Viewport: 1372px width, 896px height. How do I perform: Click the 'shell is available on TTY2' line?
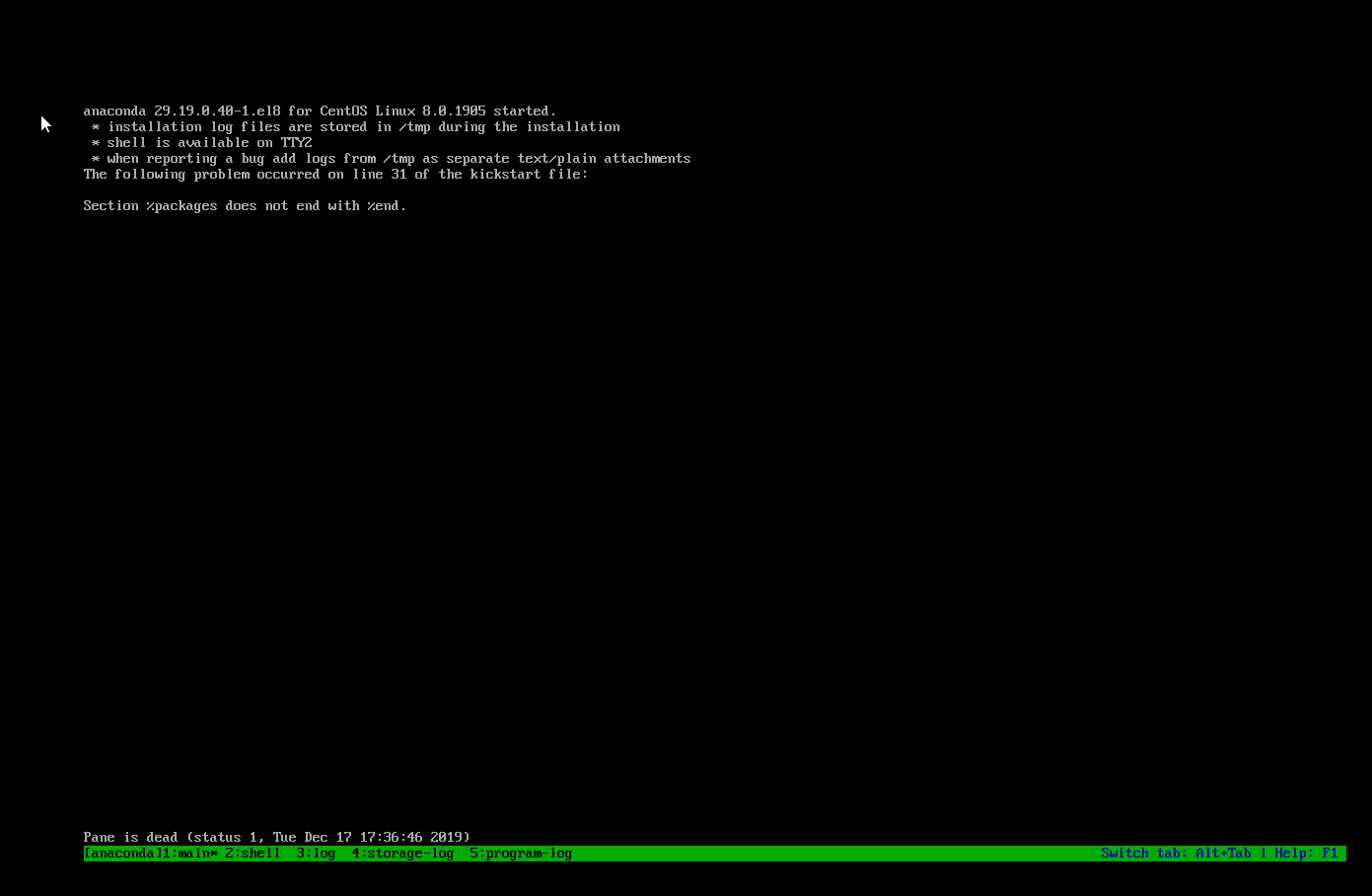201,142
